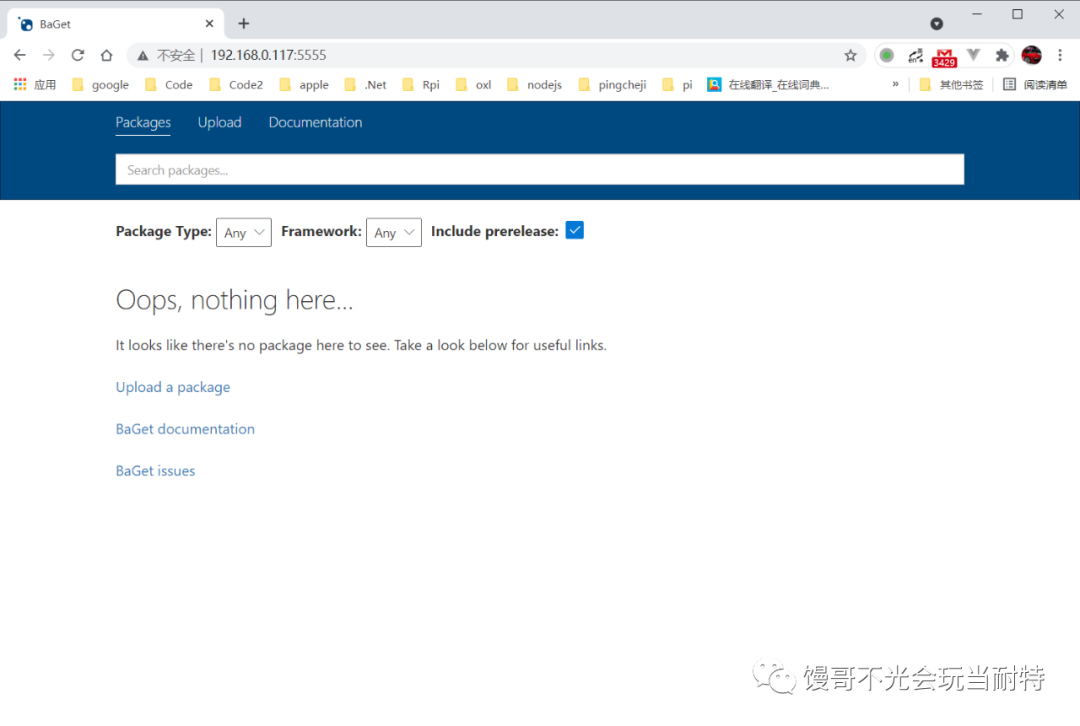This screenshot has height=726, width=1080.
Task: Open the Rpi bookmark folder
Action: [x=421, y=84]
